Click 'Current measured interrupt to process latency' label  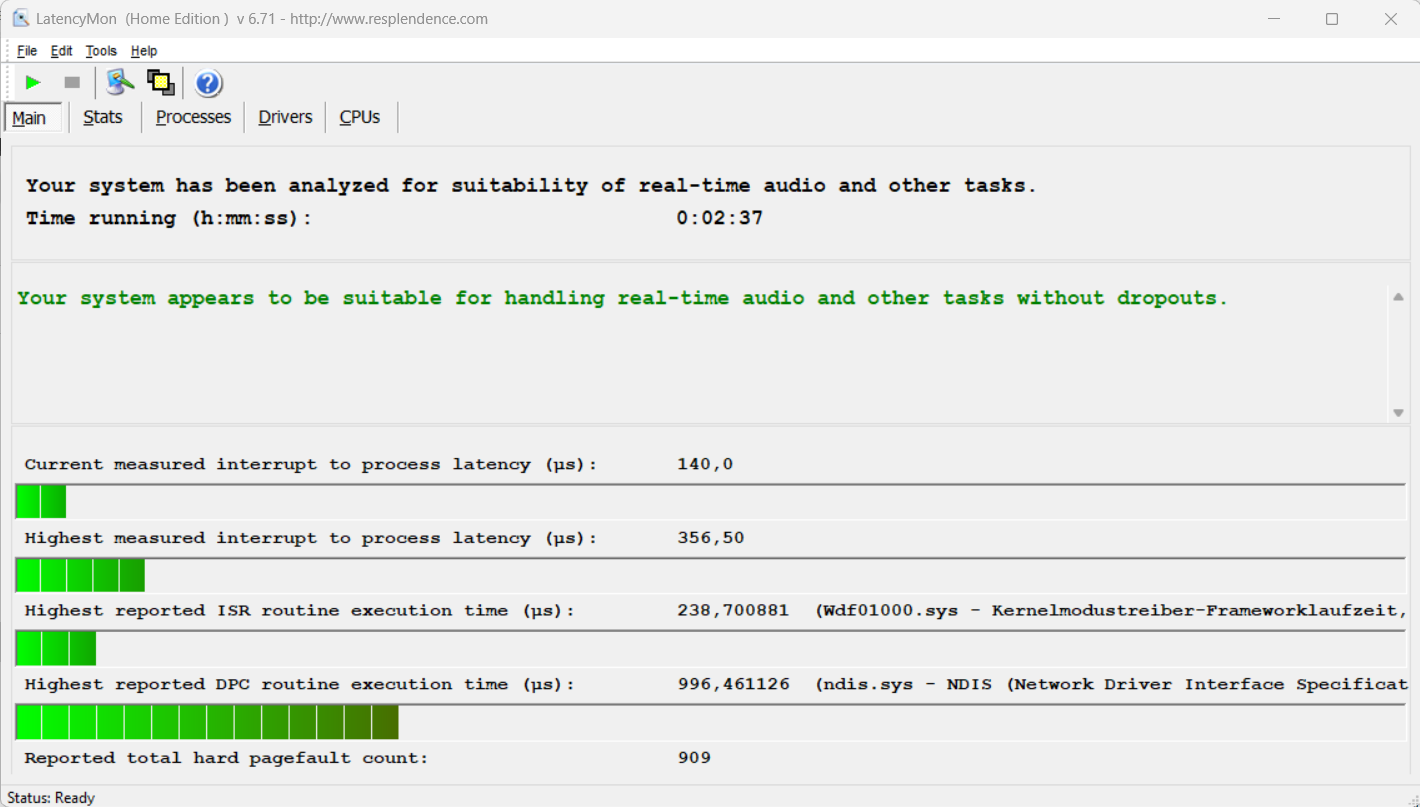click(311, 464)
